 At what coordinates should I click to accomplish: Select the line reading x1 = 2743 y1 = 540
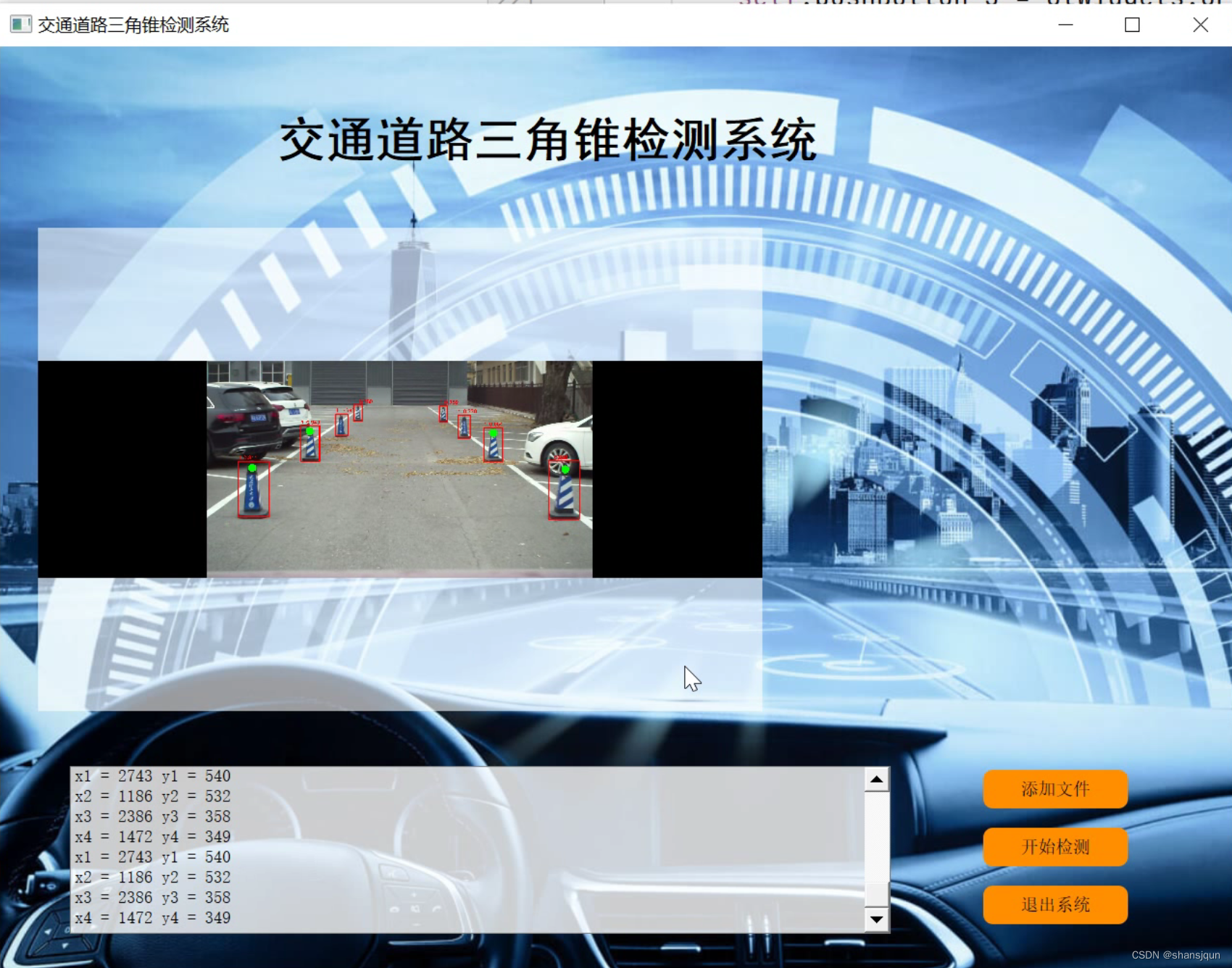152,776
